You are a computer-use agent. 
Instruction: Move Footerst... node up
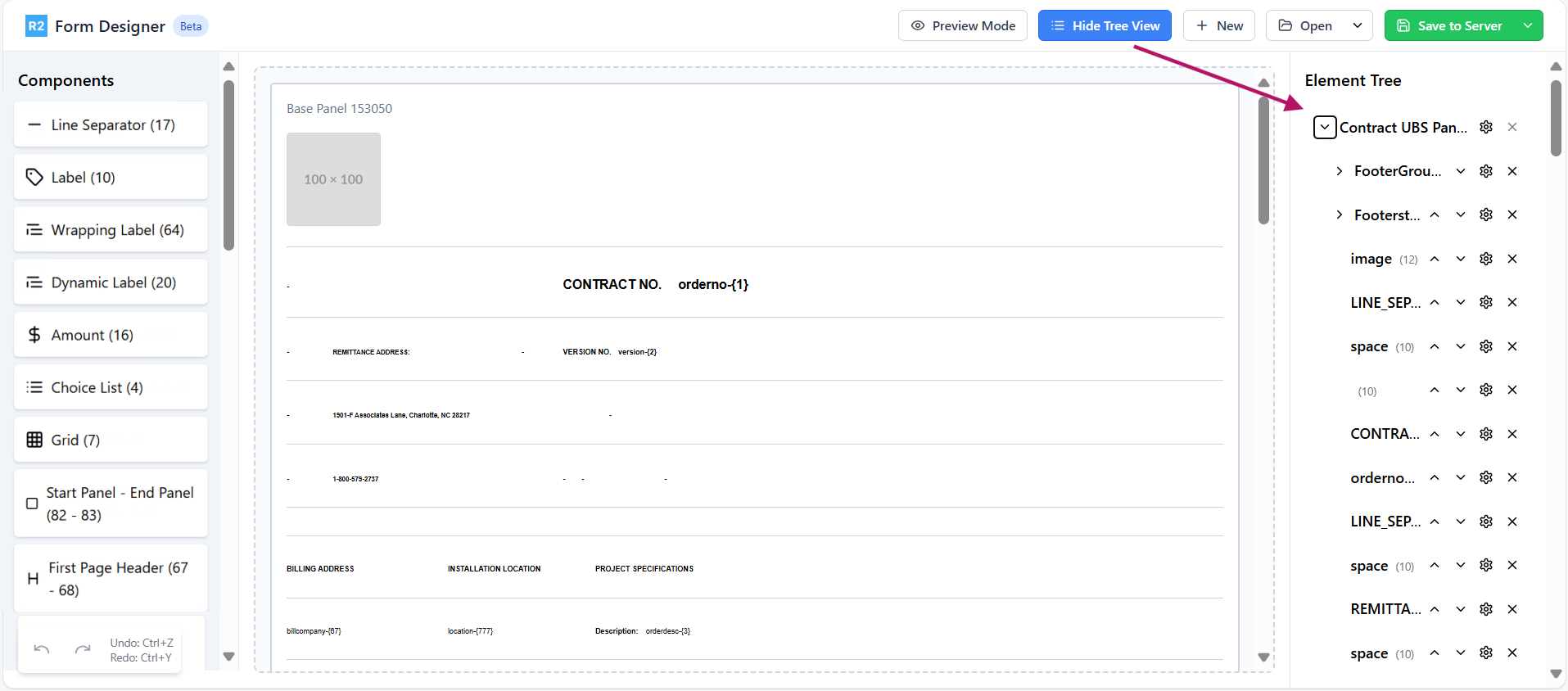pyautogui.click(x=1435, y=215)
